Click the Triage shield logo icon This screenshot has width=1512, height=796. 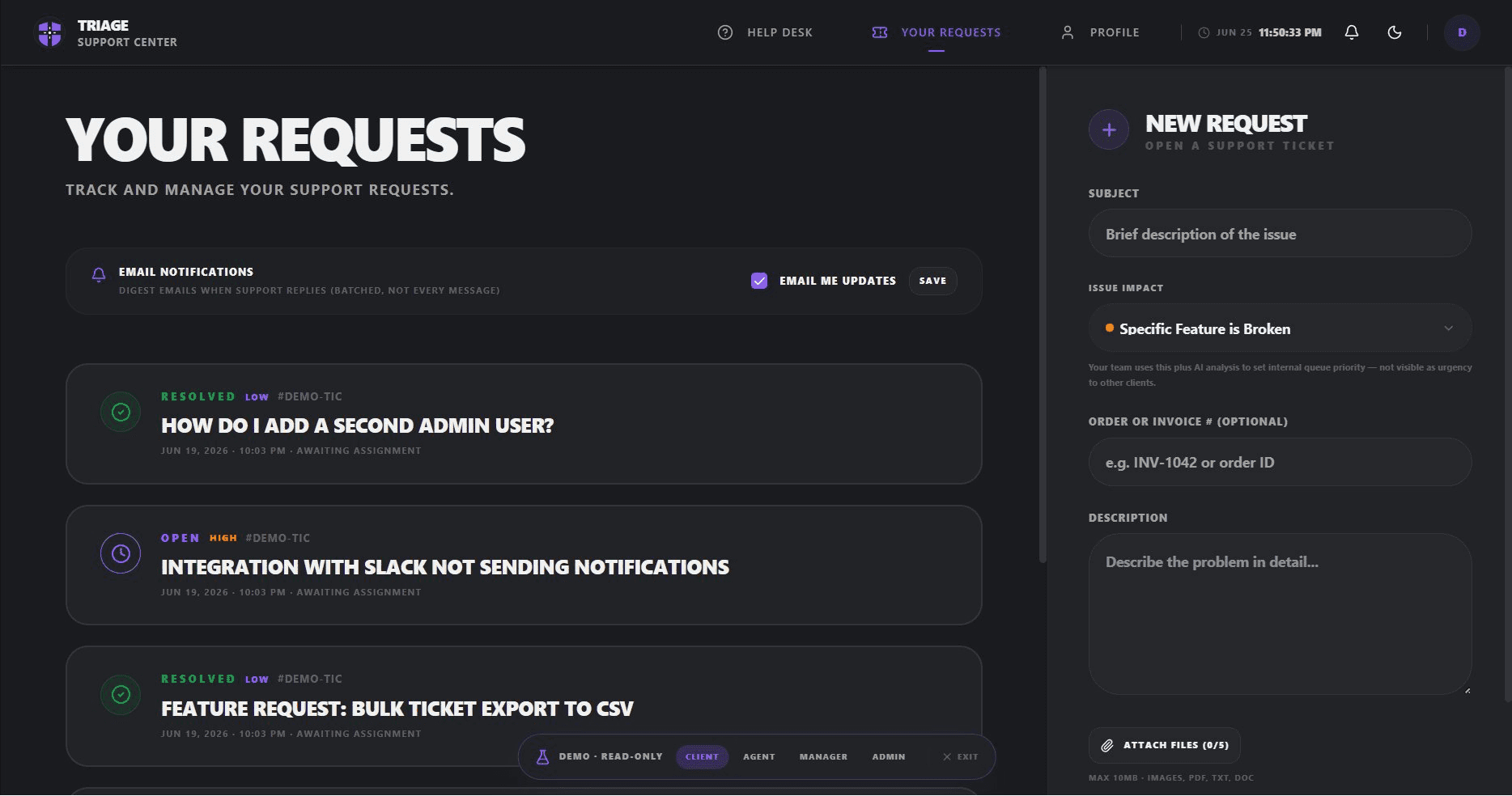pos(50,33)
